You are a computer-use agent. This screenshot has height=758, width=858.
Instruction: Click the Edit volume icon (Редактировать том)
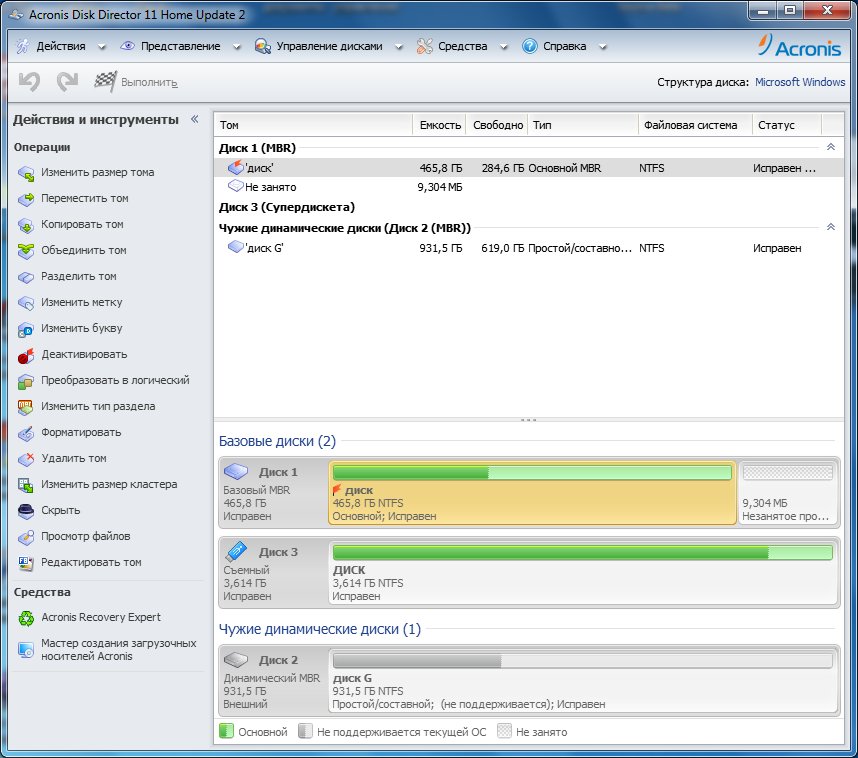(26, 563)
